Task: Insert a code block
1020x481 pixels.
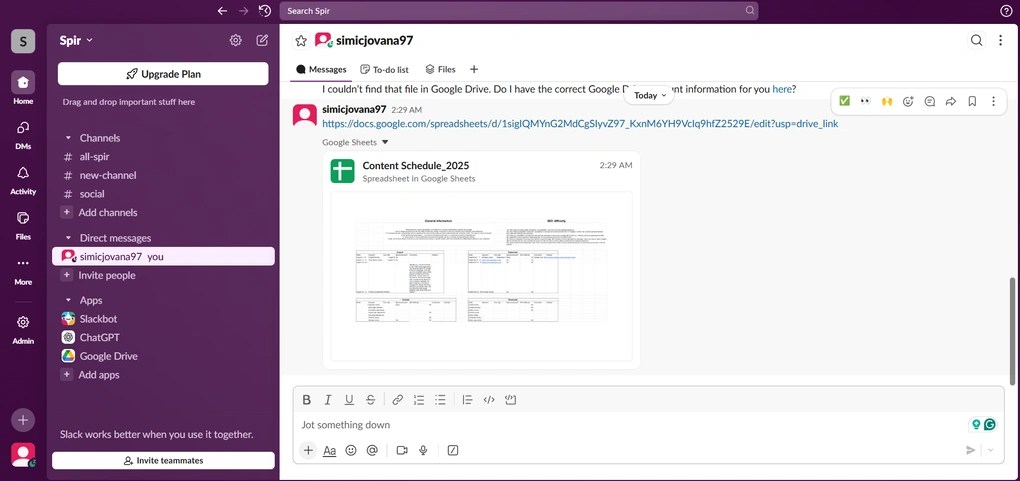Action: pyautogui.click(x=511, y=400)
